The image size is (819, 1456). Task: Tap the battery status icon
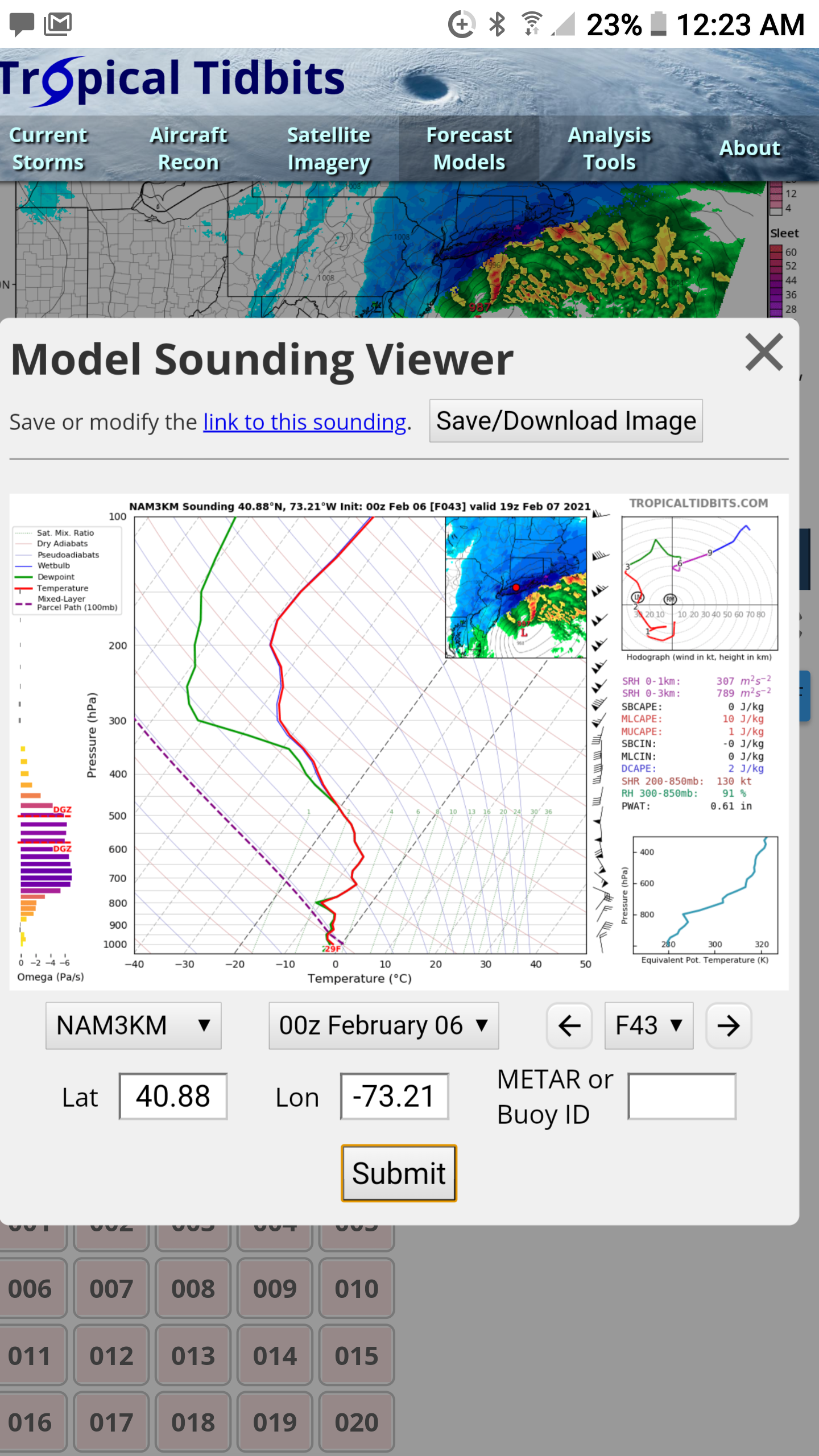click(658, 24)
